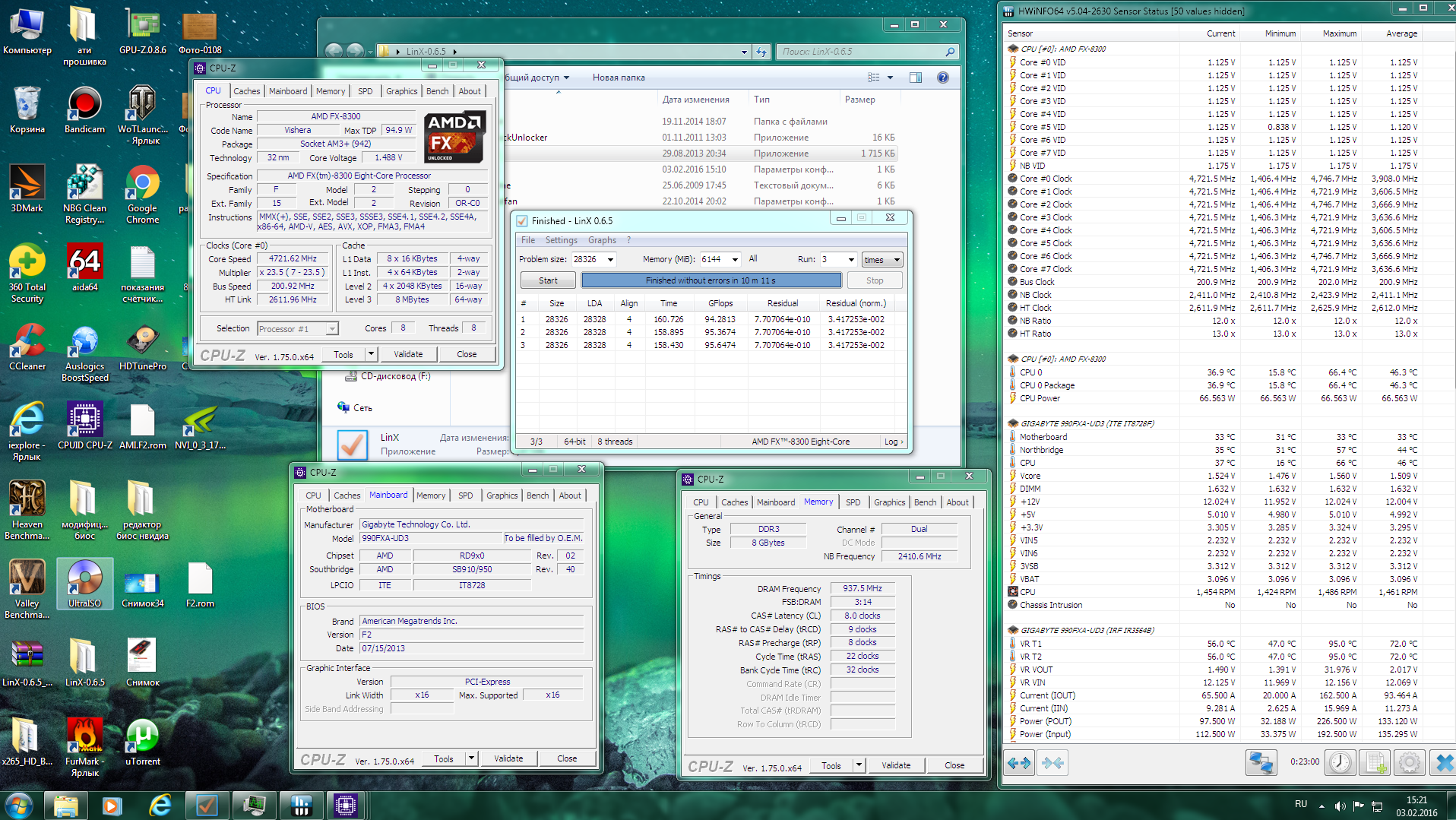This screenshot has height=820, width=1456.
Task: Select 360 Total Security icon
Action: click(x=27, y=274)
